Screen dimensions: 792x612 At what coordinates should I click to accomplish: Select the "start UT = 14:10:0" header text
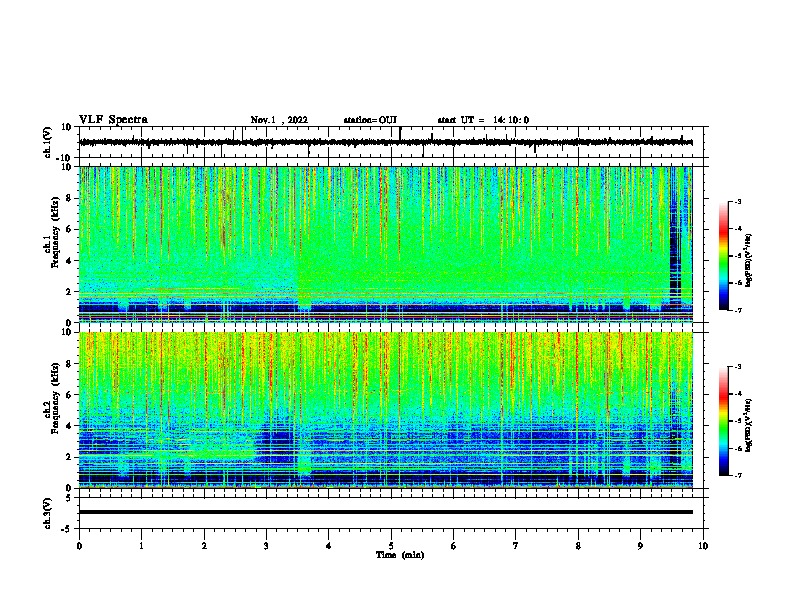click(483, 120)
